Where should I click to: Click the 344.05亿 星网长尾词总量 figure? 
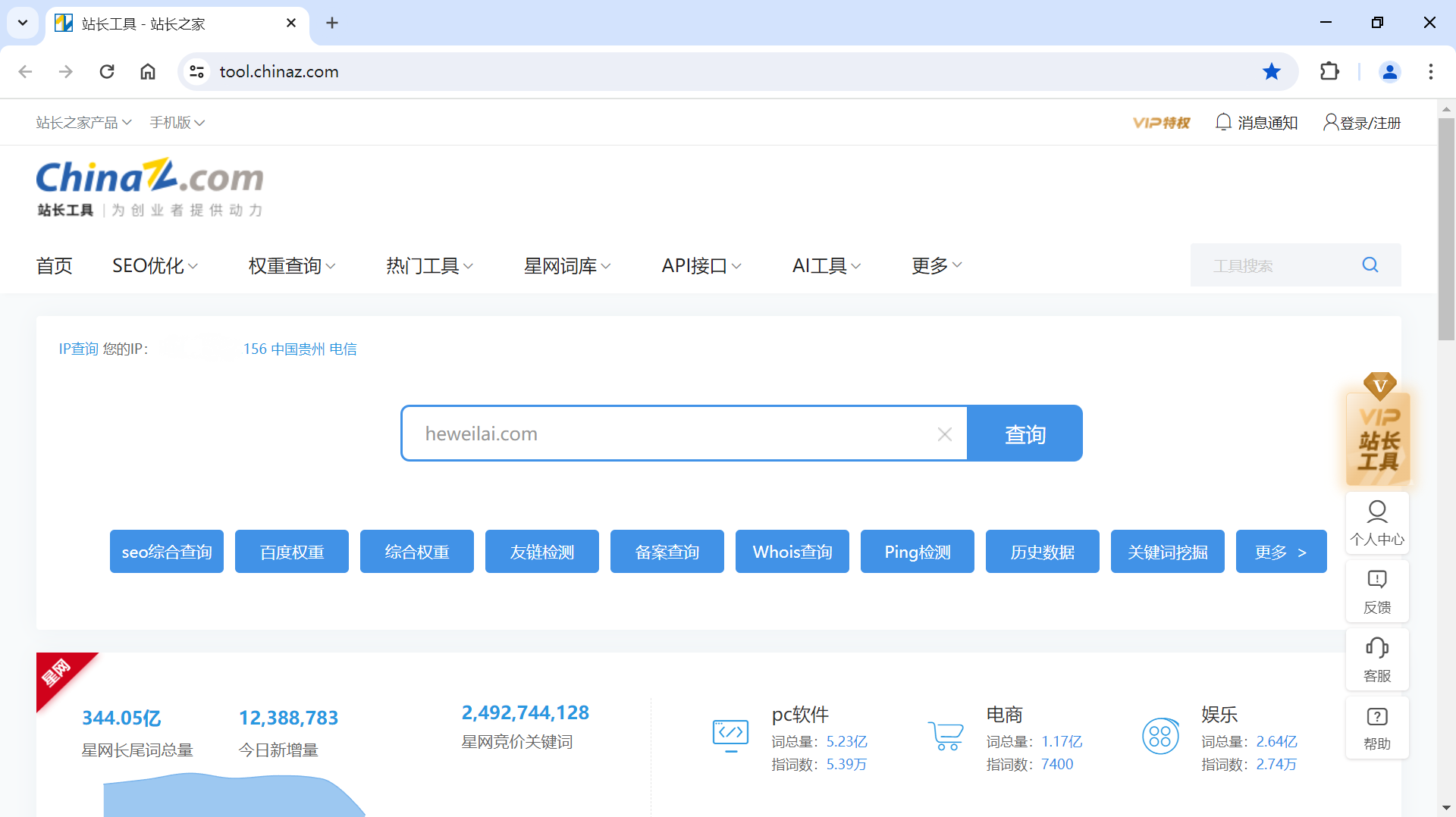[x=121, y=718]
